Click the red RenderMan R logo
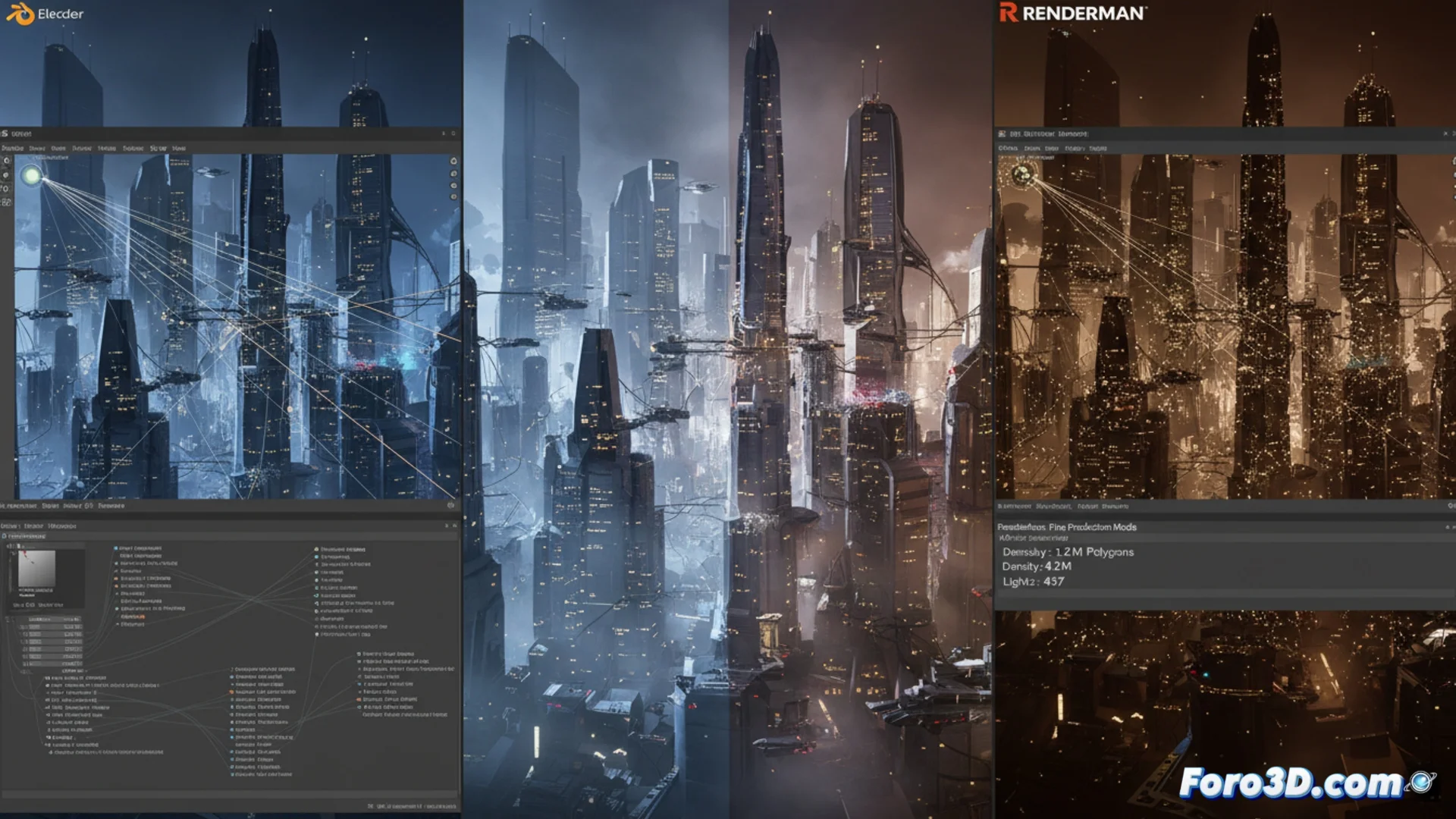The height and width of the screenshot is (819, 1456). pyautogui.click(x=1008, y=12)
